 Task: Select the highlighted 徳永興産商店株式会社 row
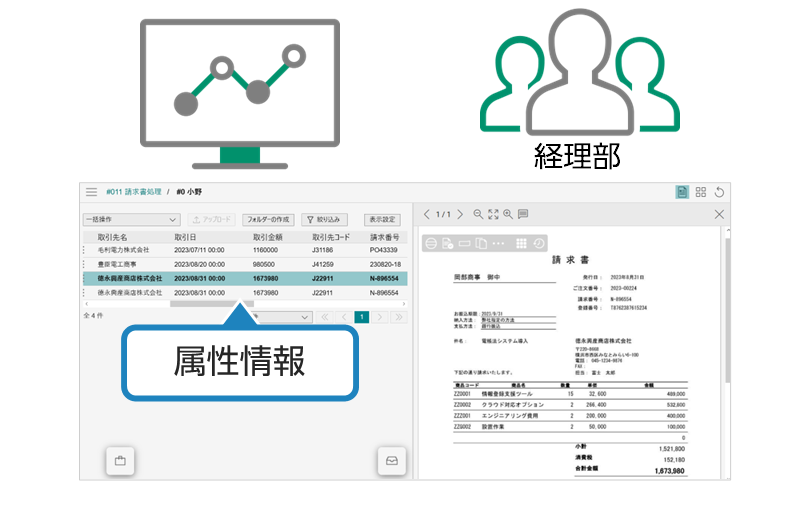(245, 279)
